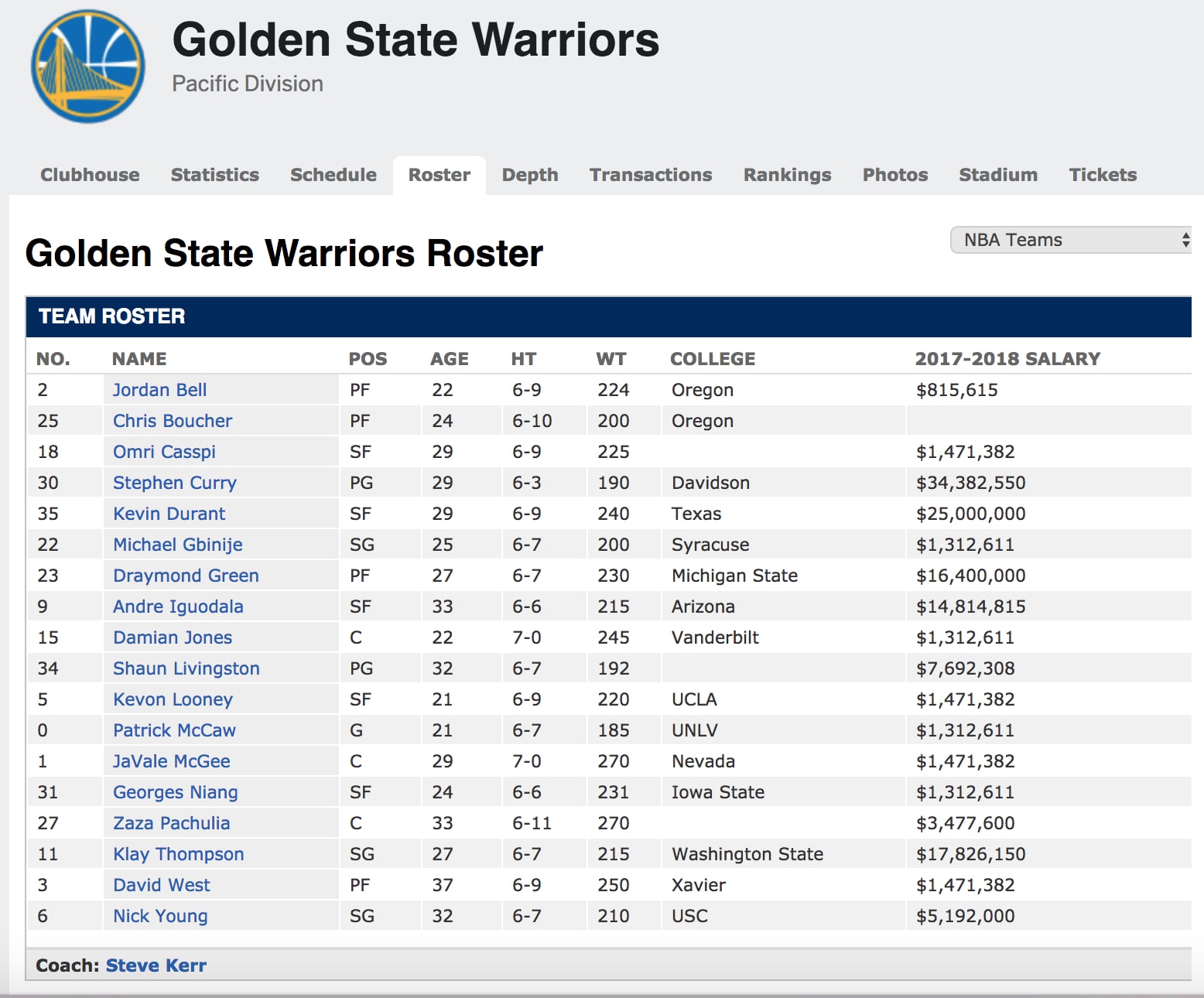Open Klay Thompson's player link
This screenshot has width=1204, height=998.
coord(179,854)
